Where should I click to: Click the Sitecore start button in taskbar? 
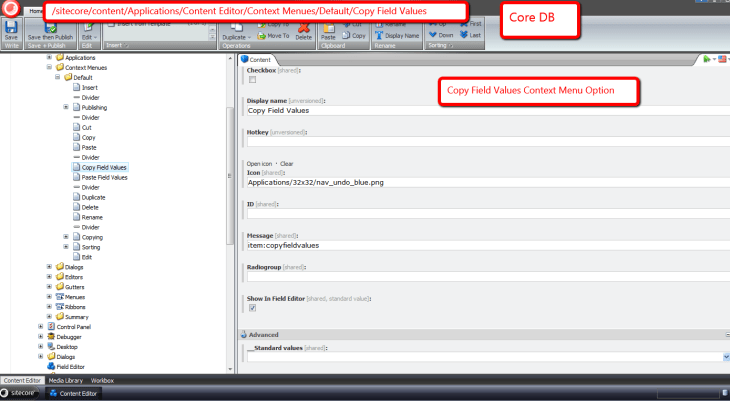coord(19,393)
